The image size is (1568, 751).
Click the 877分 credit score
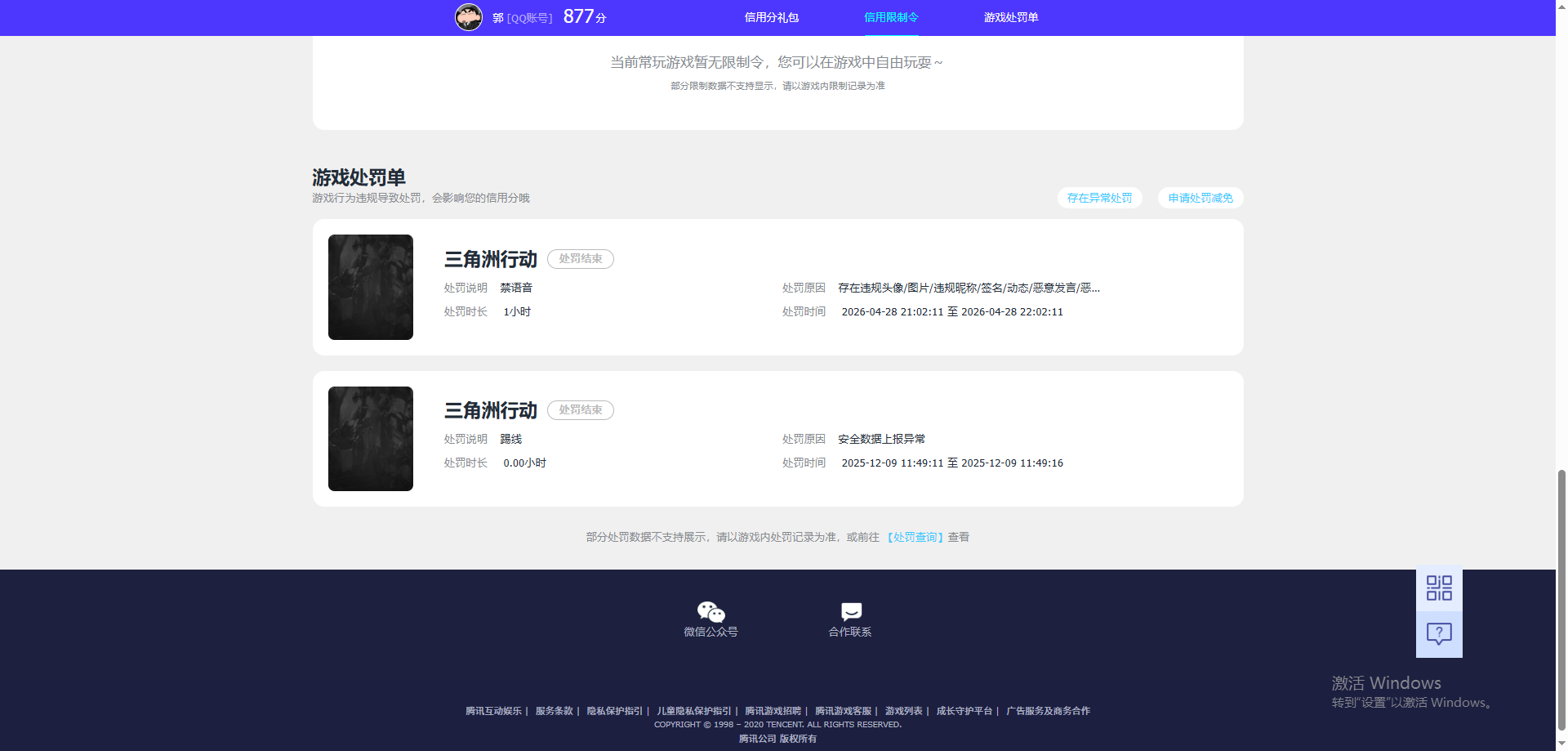(585, 16)
